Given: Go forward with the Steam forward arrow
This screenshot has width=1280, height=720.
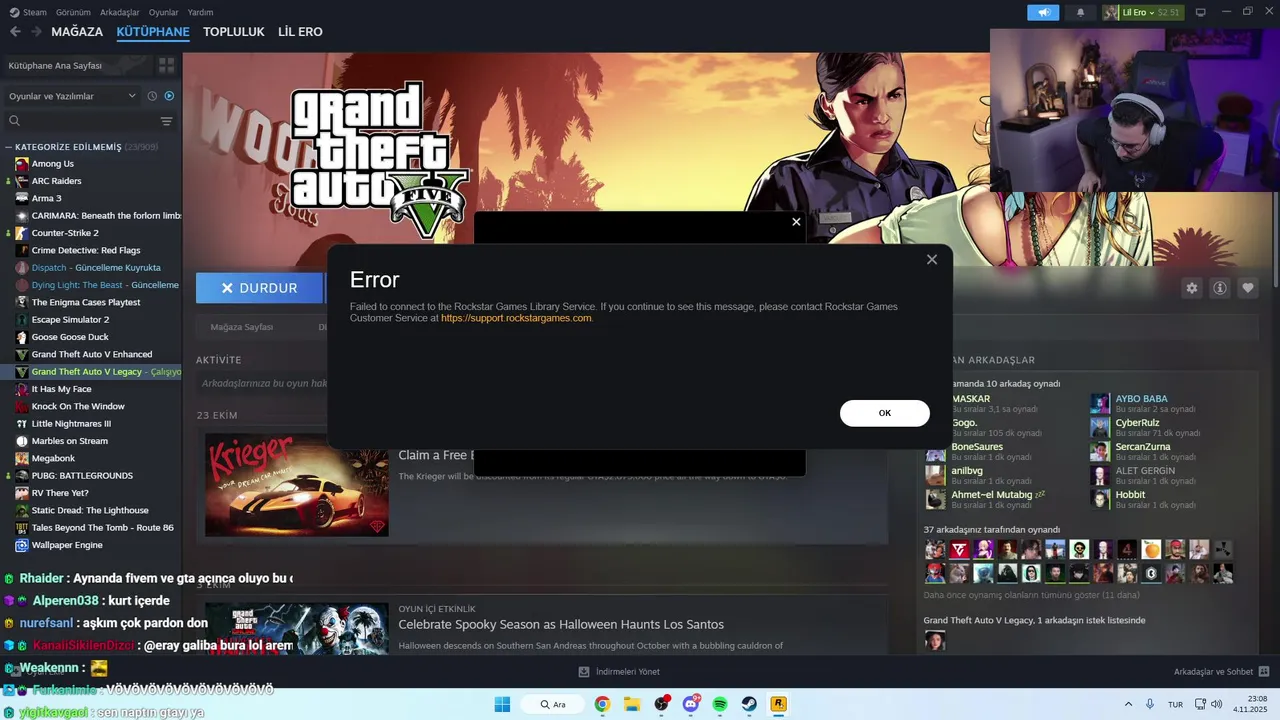Looking at the screenshot, I should 36,32.
